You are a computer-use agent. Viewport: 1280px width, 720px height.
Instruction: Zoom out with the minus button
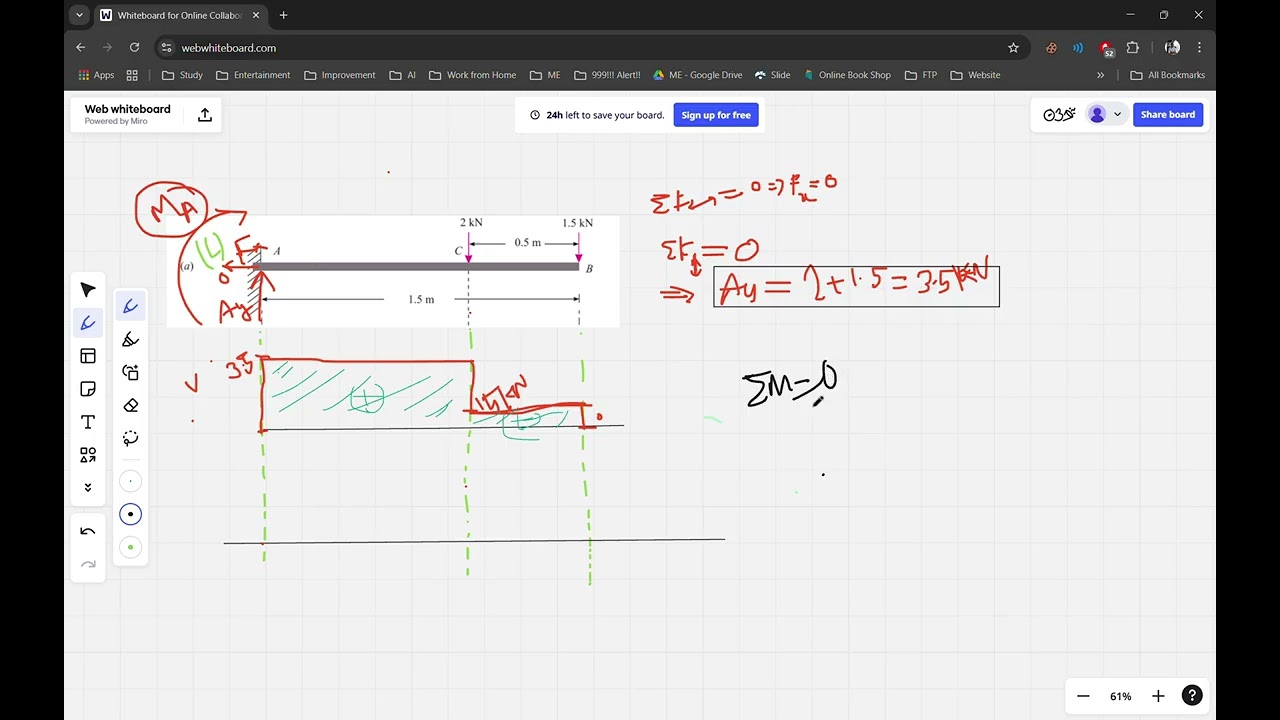(x=1083, y=696)
